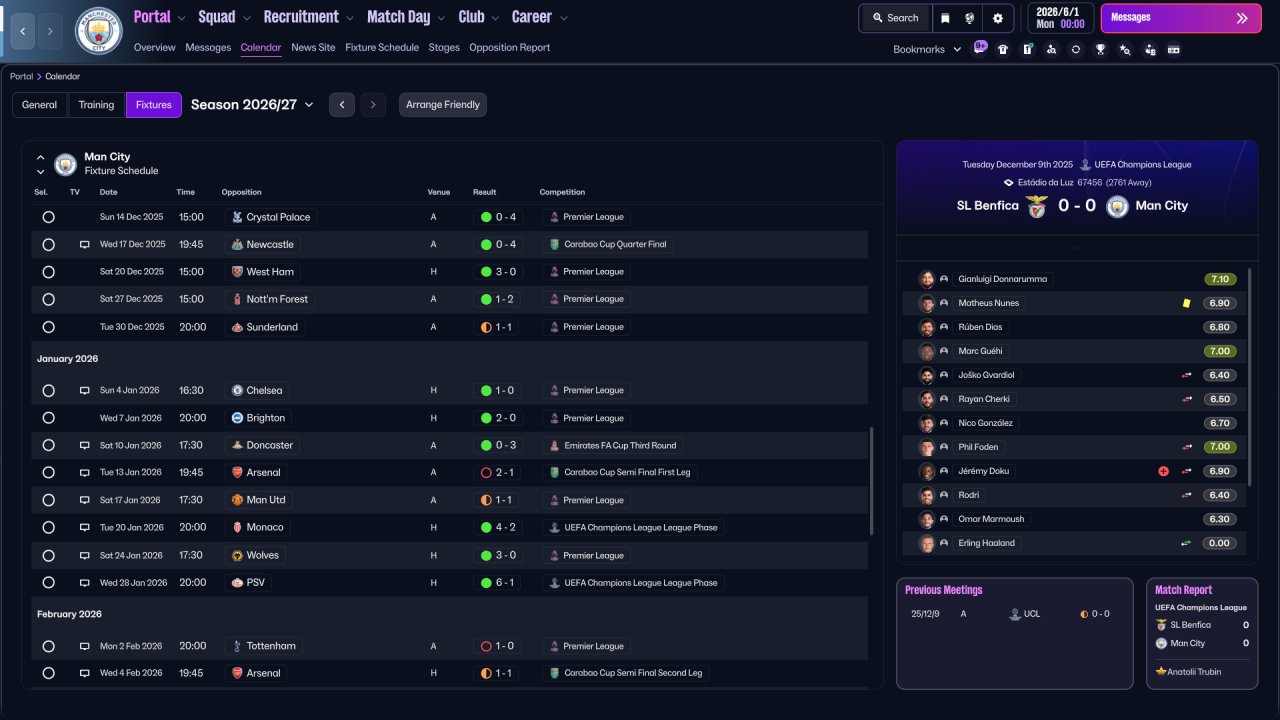Viewport: 1280px width, 720px height.
Task: Open the tactics board bookmark shortcut
Action: (1027, 49)
